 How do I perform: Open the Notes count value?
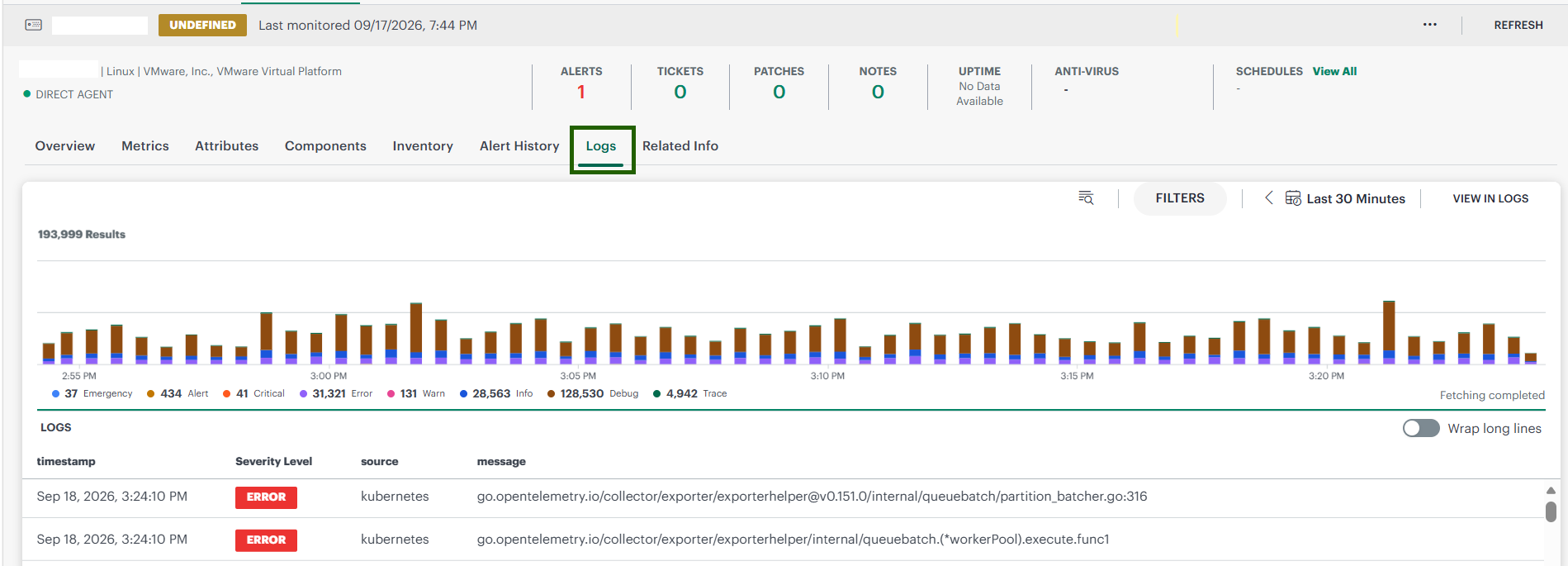point(878,92)
